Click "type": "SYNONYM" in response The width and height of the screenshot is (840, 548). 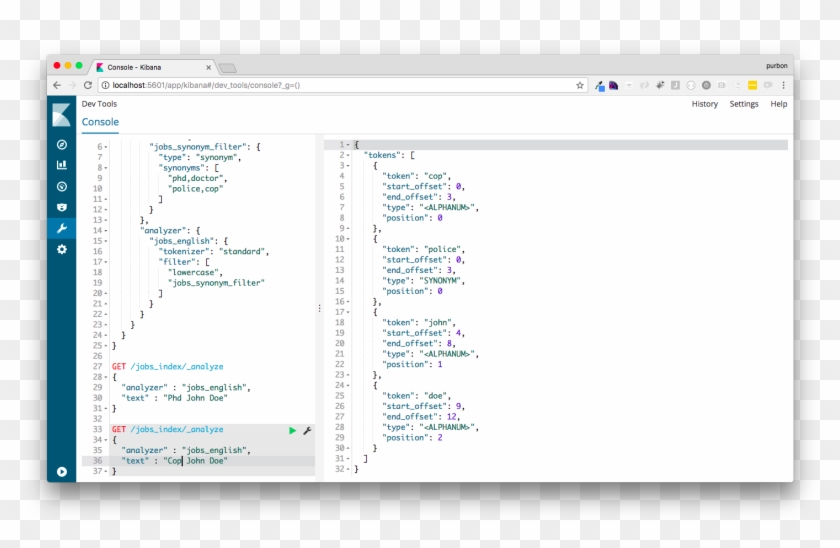coord(423,281)
